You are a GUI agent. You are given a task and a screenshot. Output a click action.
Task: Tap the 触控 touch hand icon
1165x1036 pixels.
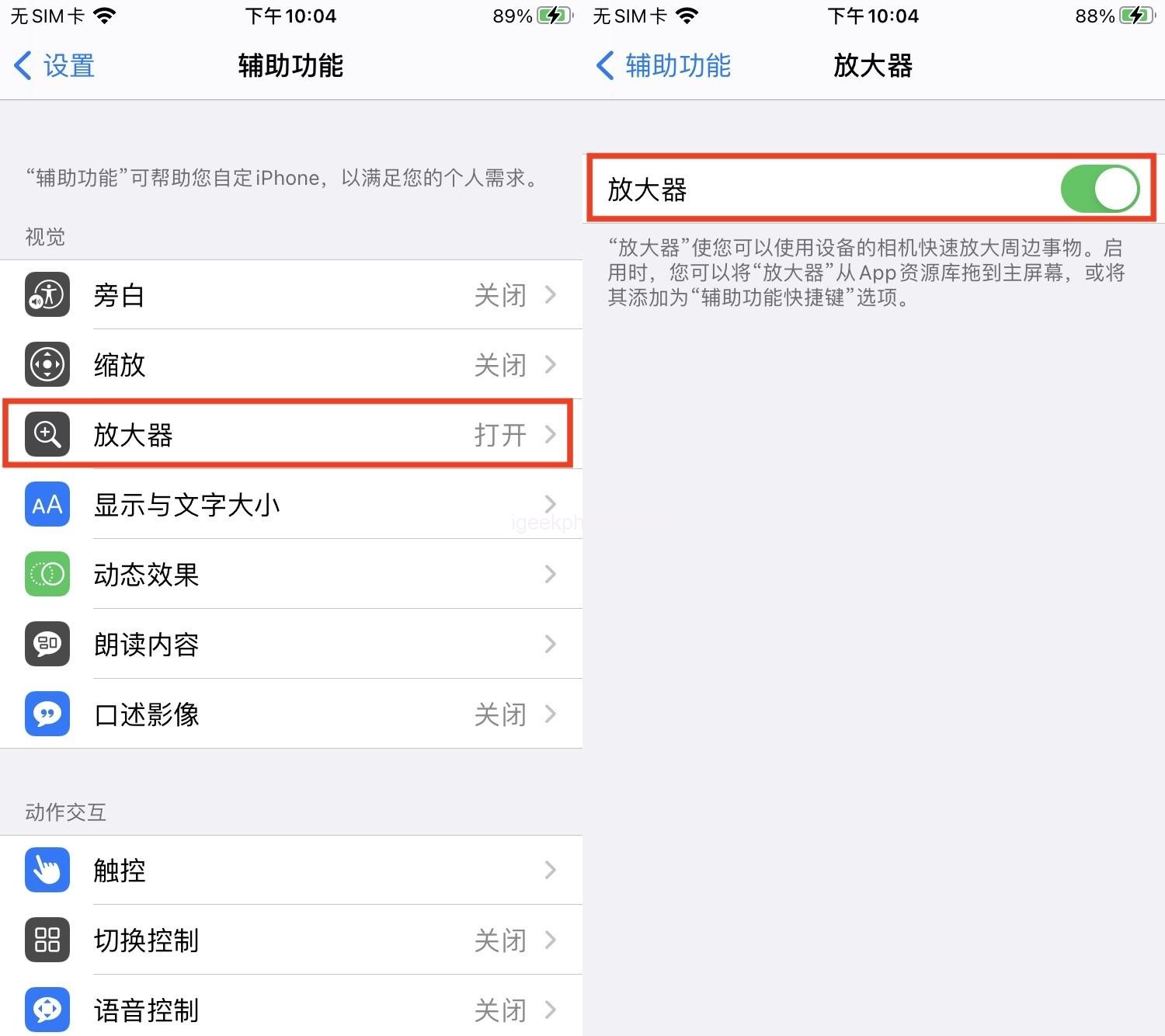[47, 870]
